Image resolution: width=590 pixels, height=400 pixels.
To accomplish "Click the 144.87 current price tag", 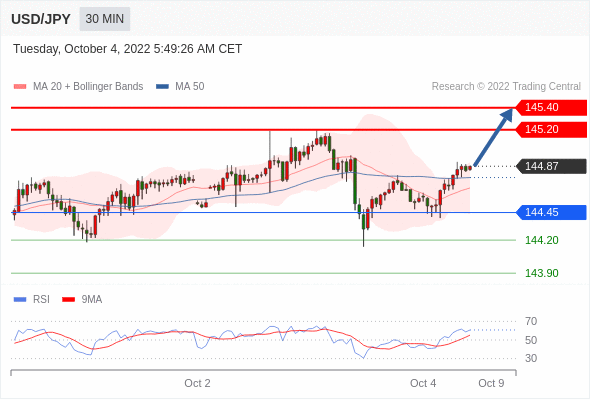I will (x=551, y=166).
